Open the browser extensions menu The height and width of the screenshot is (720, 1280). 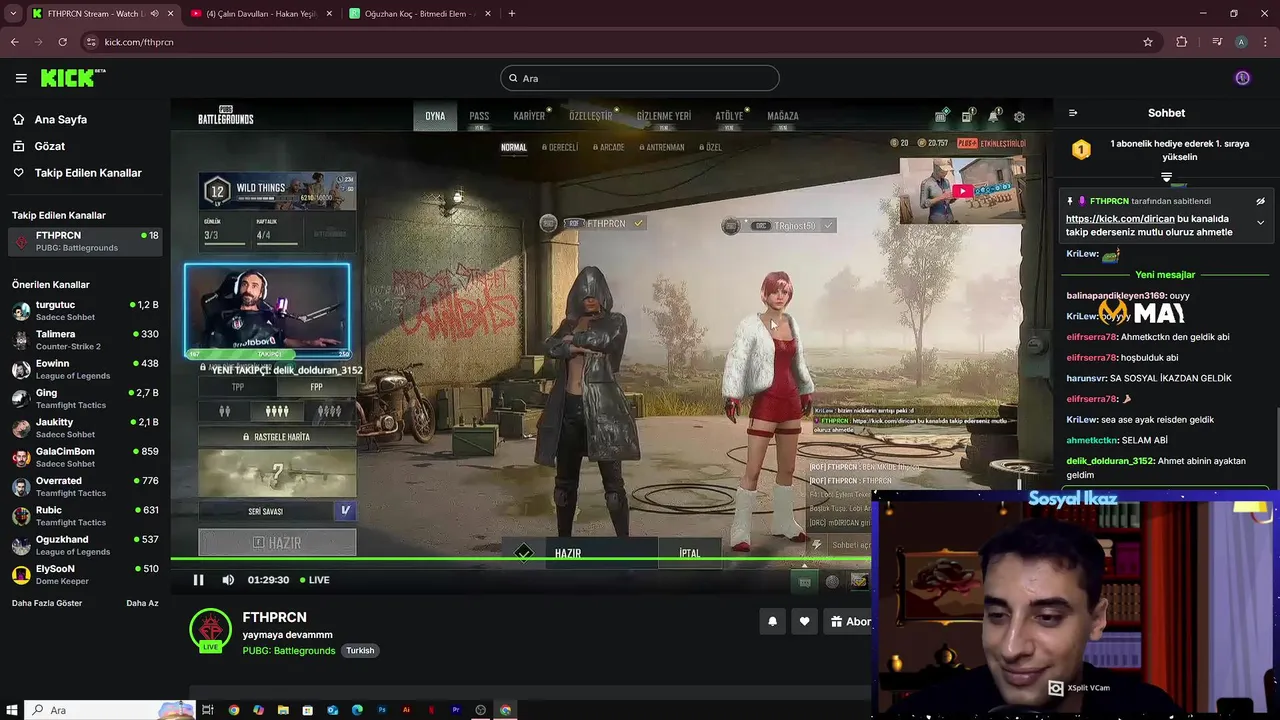pyautogui.click(x=1182, y=42)
